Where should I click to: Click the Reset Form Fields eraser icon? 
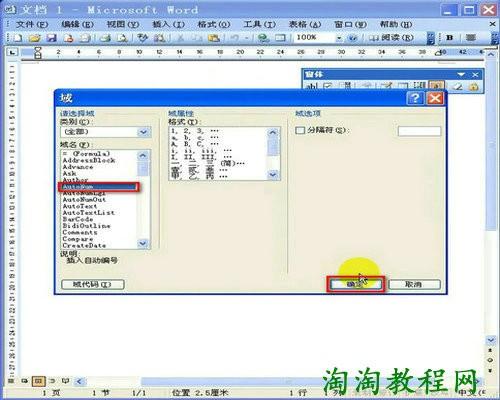click(x=457, y=86)
